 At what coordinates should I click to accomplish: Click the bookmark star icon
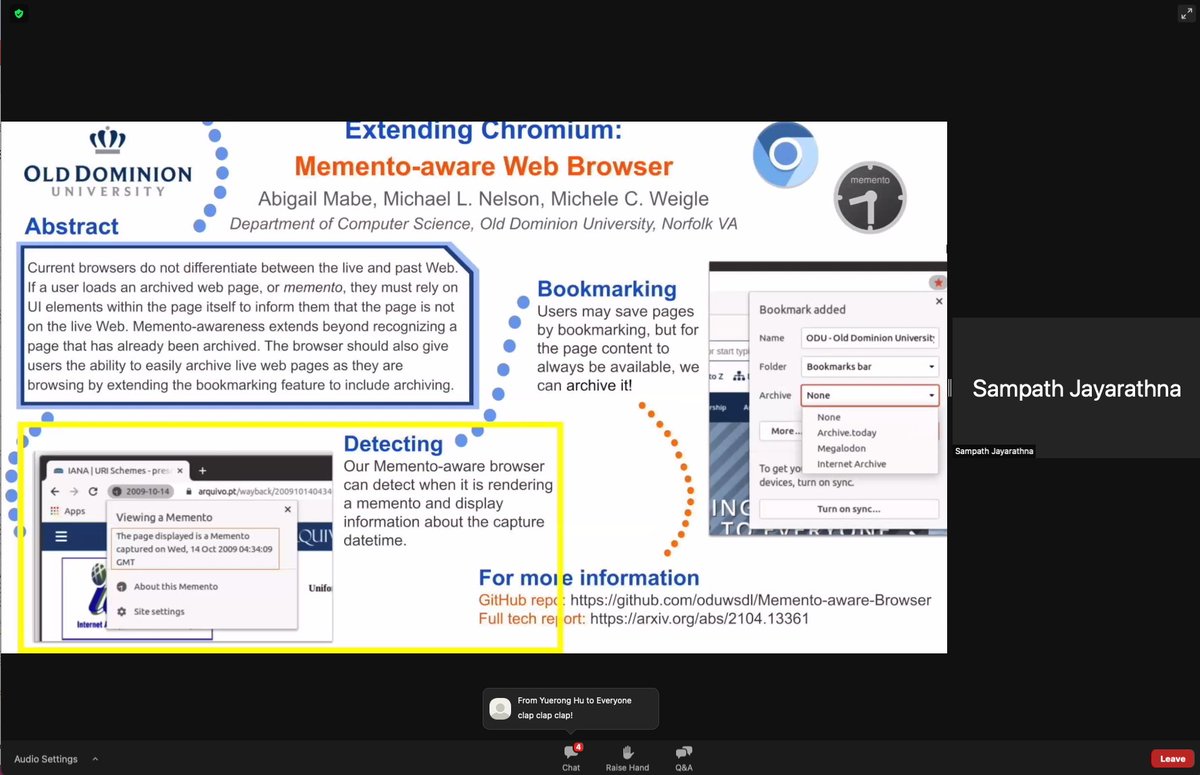click(x=936, y=283)
